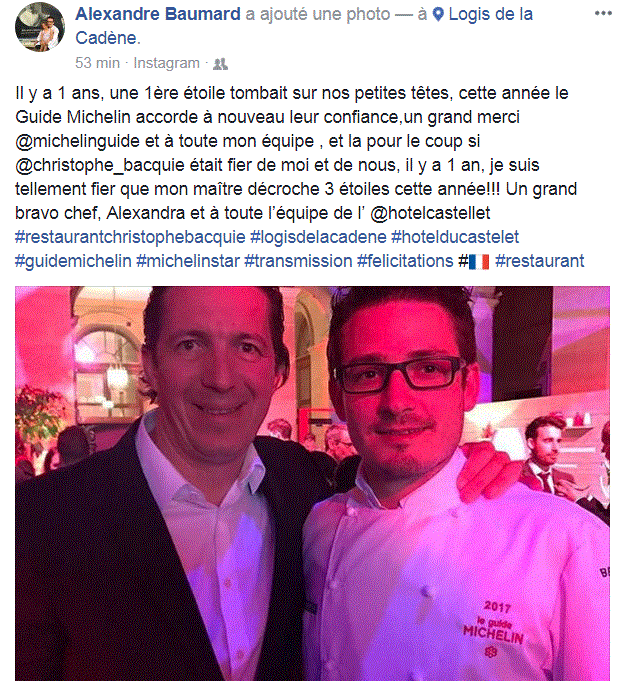The width and height of the screenshot is (623, 681).
Task: Open the #restaurant hashtag at line end
Action: click(540, 261)
